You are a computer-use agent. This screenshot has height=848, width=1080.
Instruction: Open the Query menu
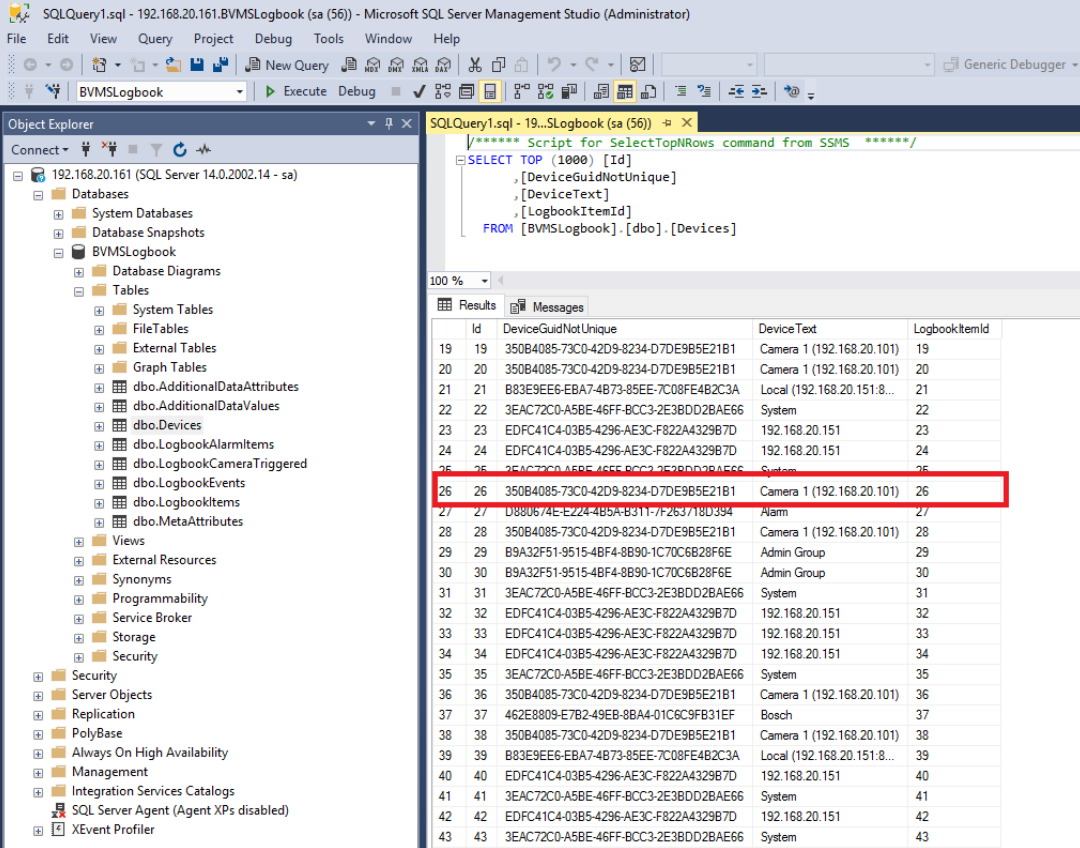click(155, 39)
